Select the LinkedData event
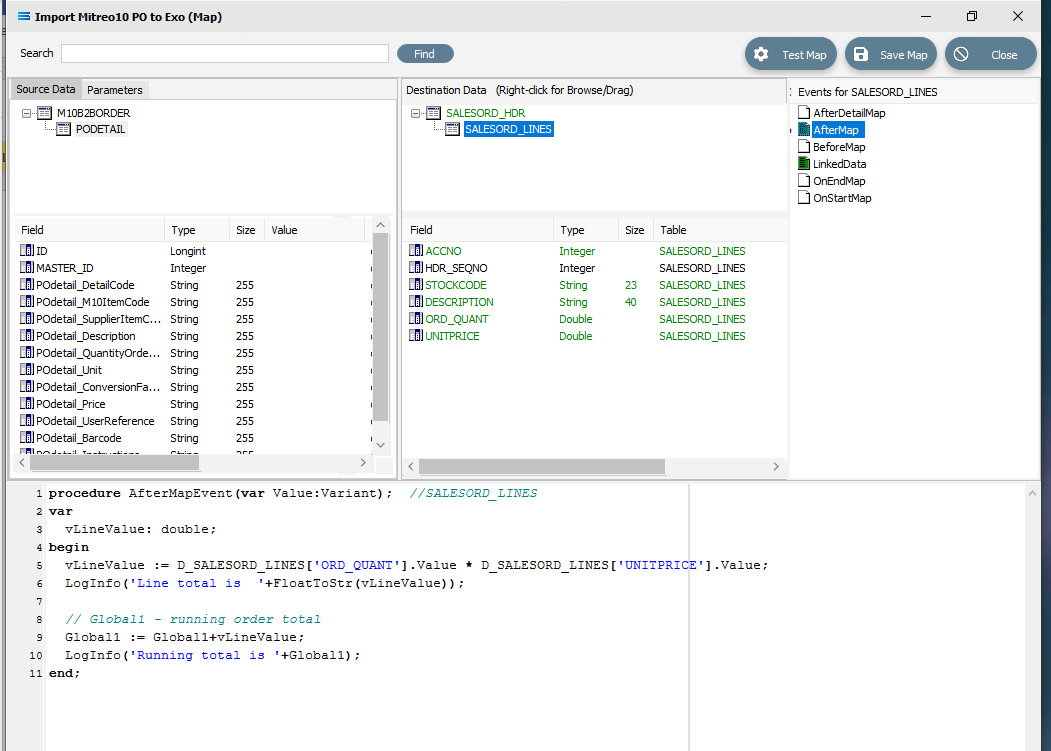 (839, 164)
